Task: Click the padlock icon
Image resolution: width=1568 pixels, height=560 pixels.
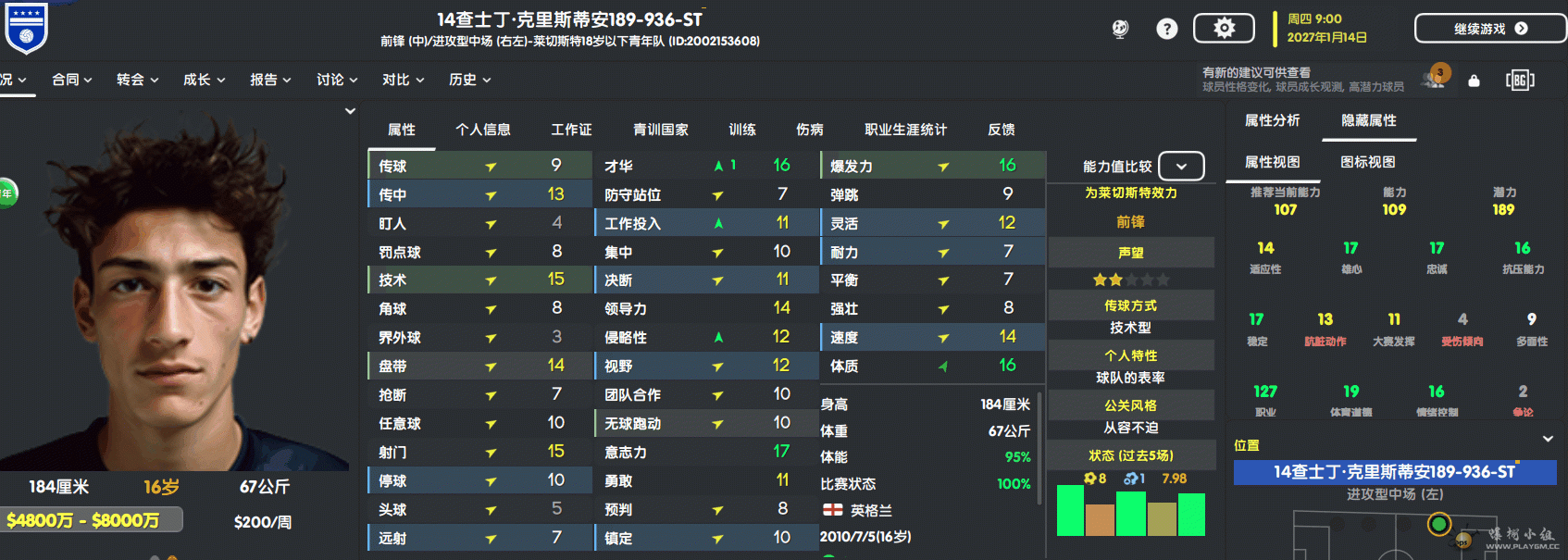Action: pos(1474,81)
